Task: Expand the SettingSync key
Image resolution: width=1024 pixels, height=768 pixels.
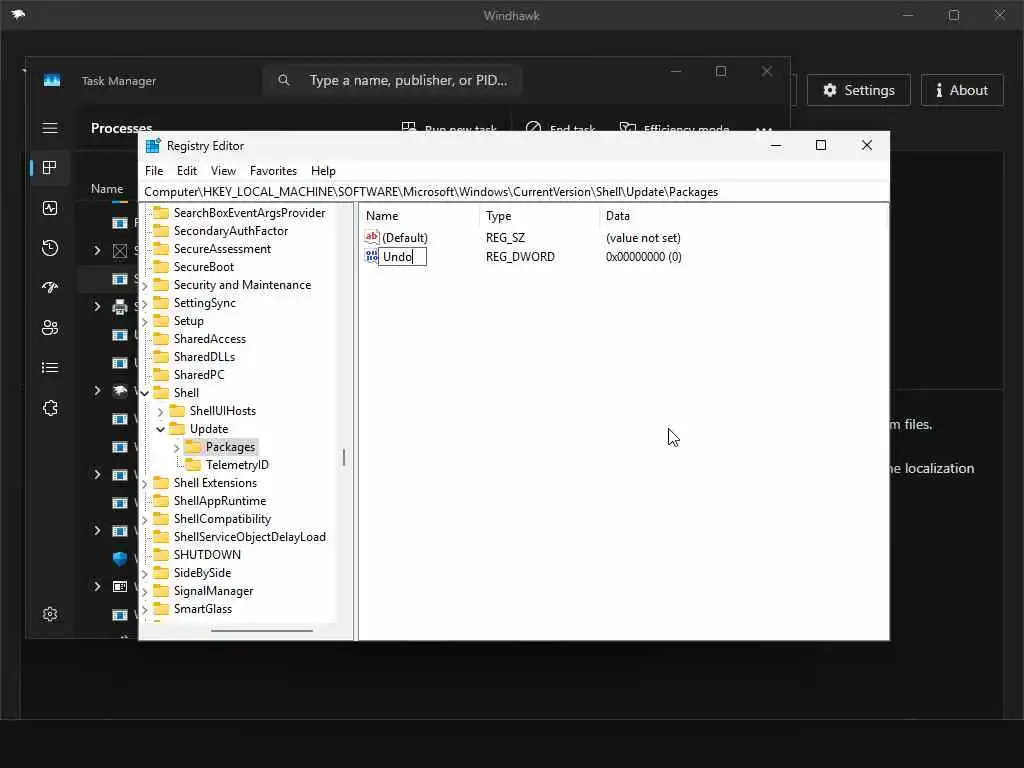Action: tap(145, 304)
